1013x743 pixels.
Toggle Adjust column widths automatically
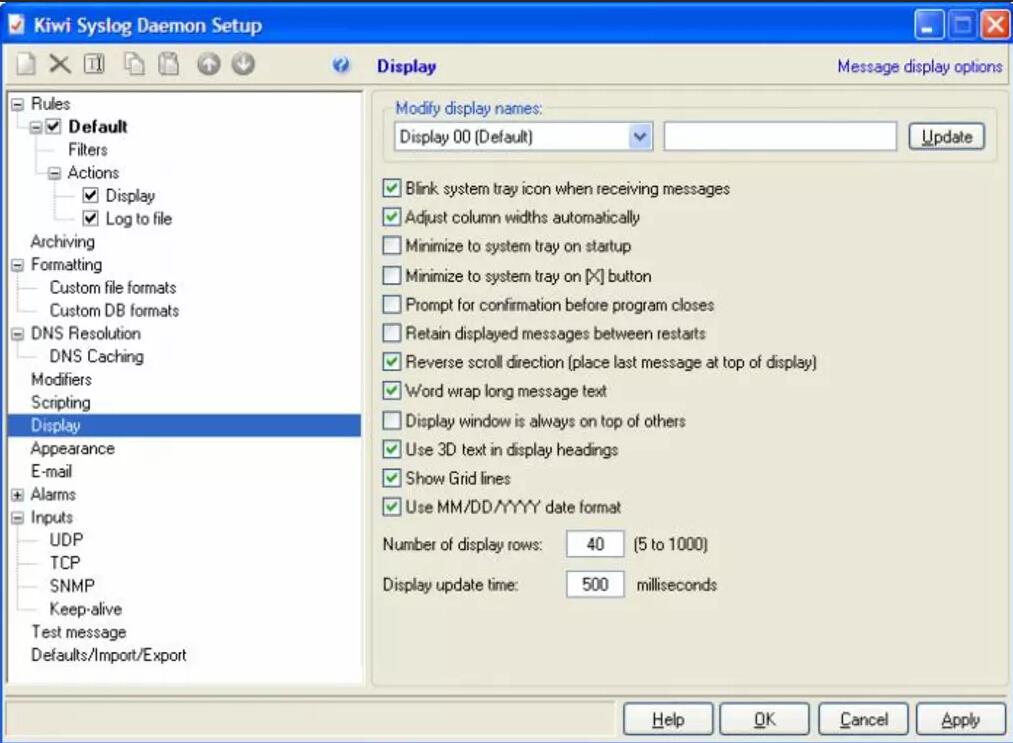coord(392,216)
